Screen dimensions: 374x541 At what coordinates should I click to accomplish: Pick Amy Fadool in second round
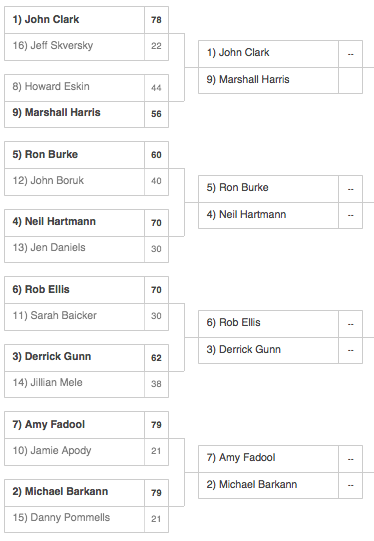point(280,459)
